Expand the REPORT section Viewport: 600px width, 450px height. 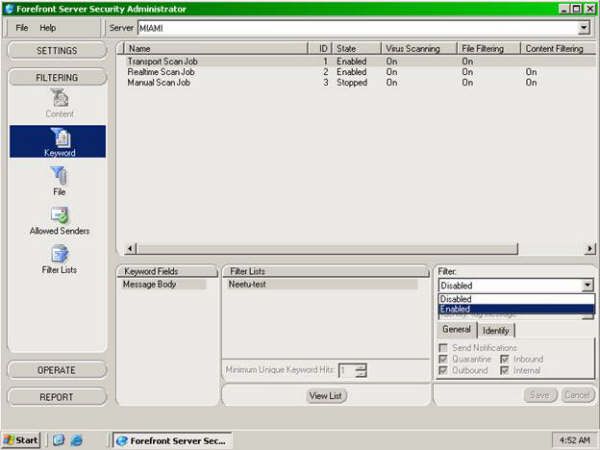click(x=57, y=397)
